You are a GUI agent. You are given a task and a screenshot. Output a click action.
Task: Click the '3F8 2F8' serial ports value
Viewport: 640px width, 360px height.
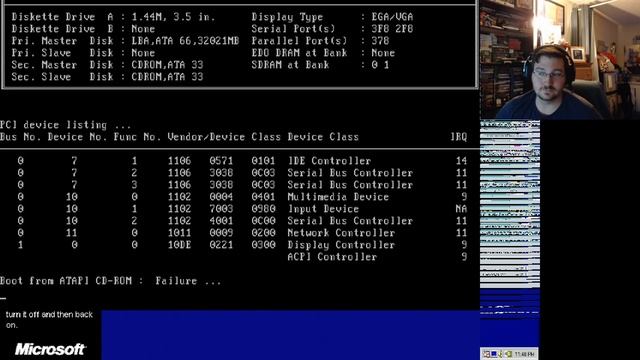tap(392, 29)
